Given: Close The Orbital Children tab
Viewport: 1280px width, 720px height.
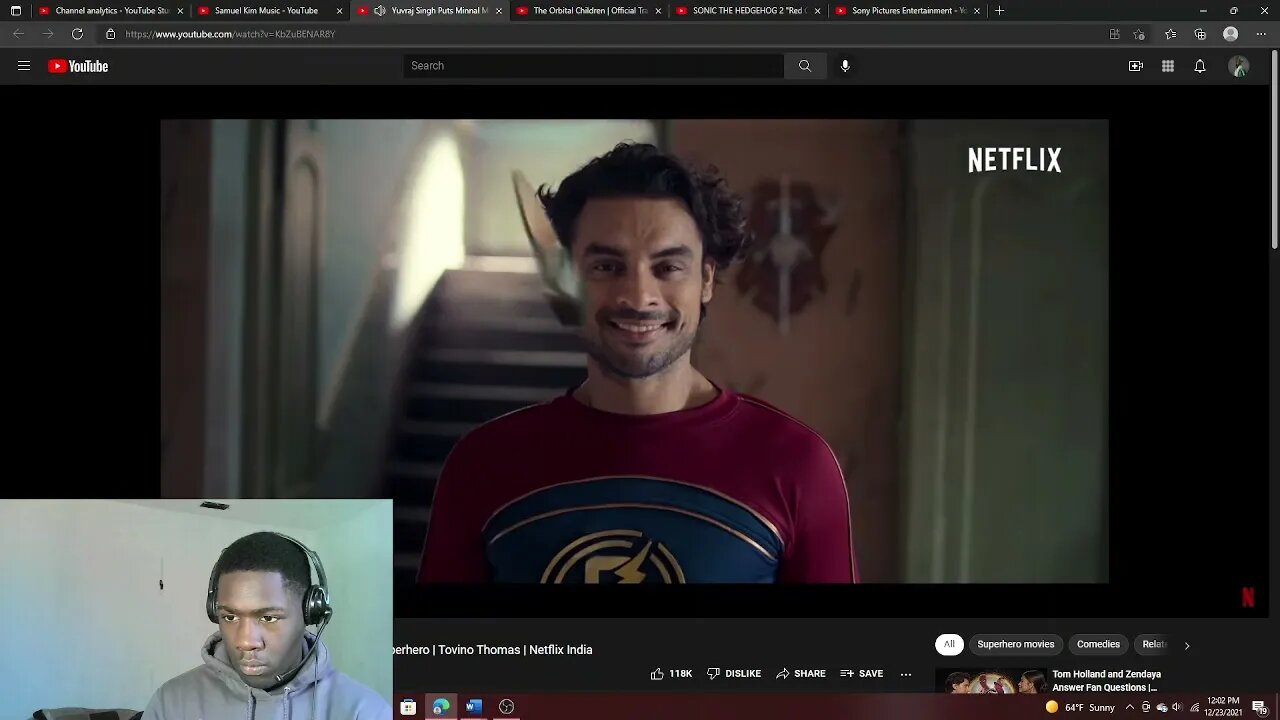Looking at the screenshot, I should click(658, 11).
